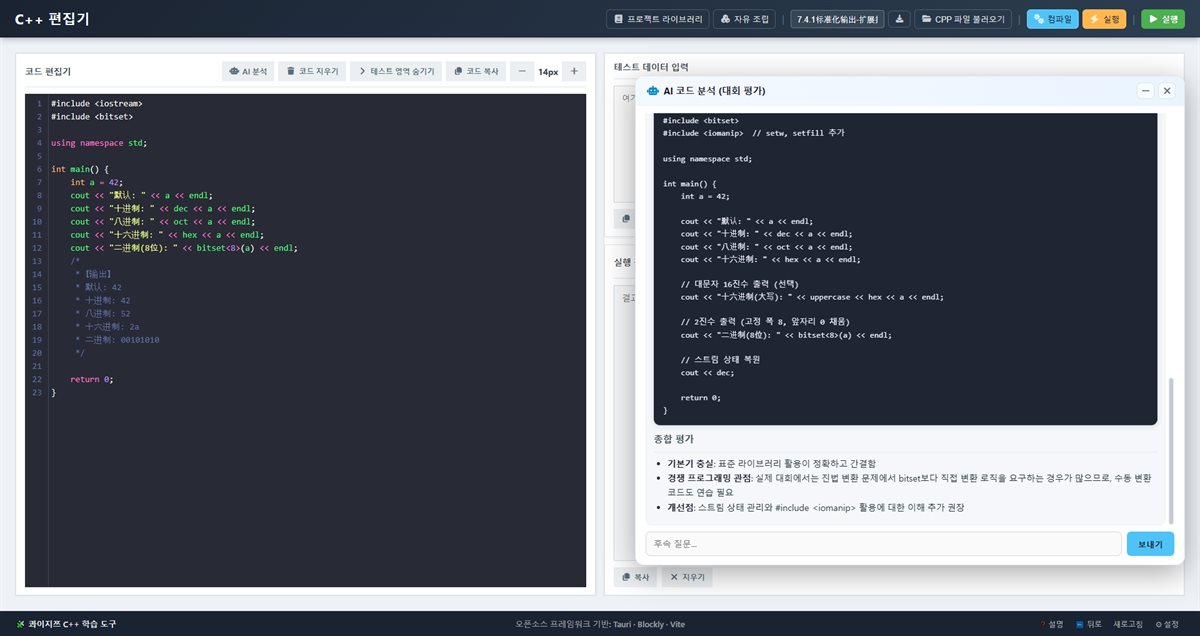Click CPP 파일 불러오기 folder button
1200x636 pixels.
click(963, 19)
